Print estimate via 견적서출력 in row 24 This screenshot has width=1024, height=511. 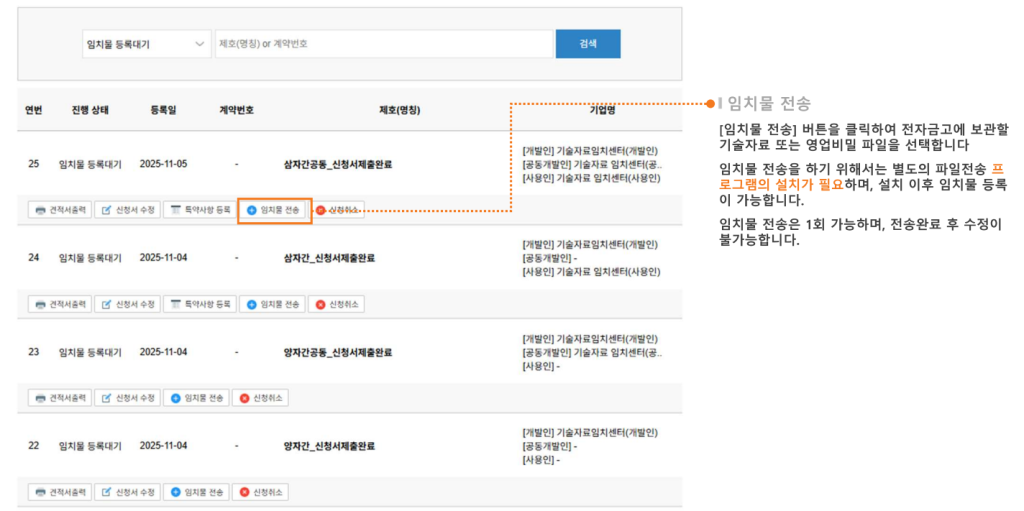[x=60, y=304]
